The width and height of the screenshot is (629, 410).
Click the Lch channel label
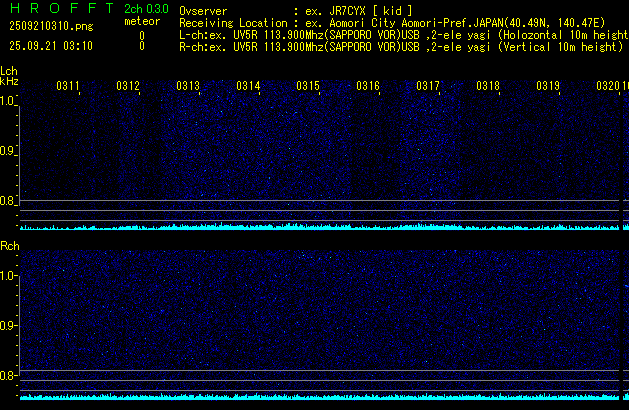(9, 71)
